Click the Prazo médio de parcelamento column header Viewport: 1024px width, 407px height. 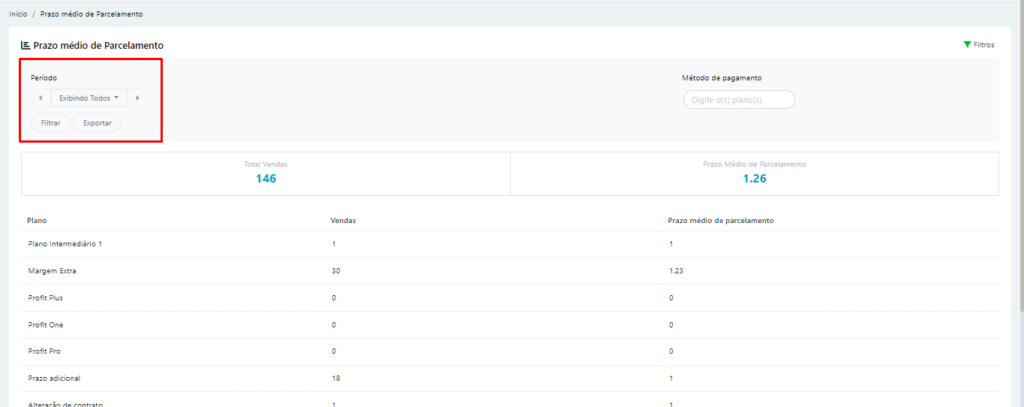point(721,219)
